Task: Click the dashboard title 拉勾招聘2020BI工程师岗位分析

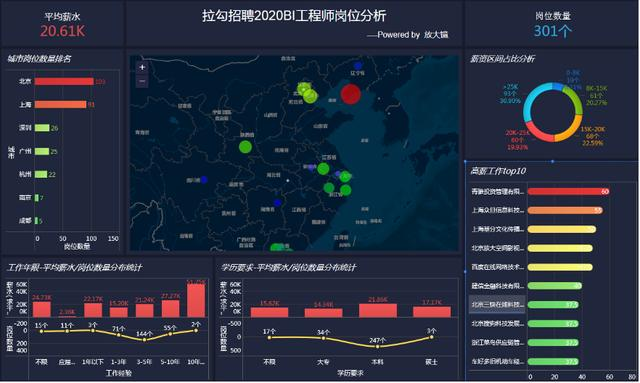Action: 294,16
